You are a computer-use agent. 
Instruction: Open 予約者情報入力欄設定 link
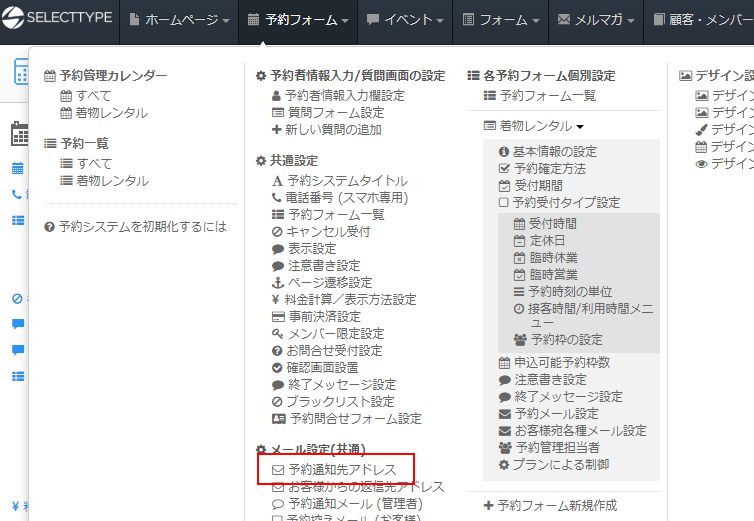point(344,96)
